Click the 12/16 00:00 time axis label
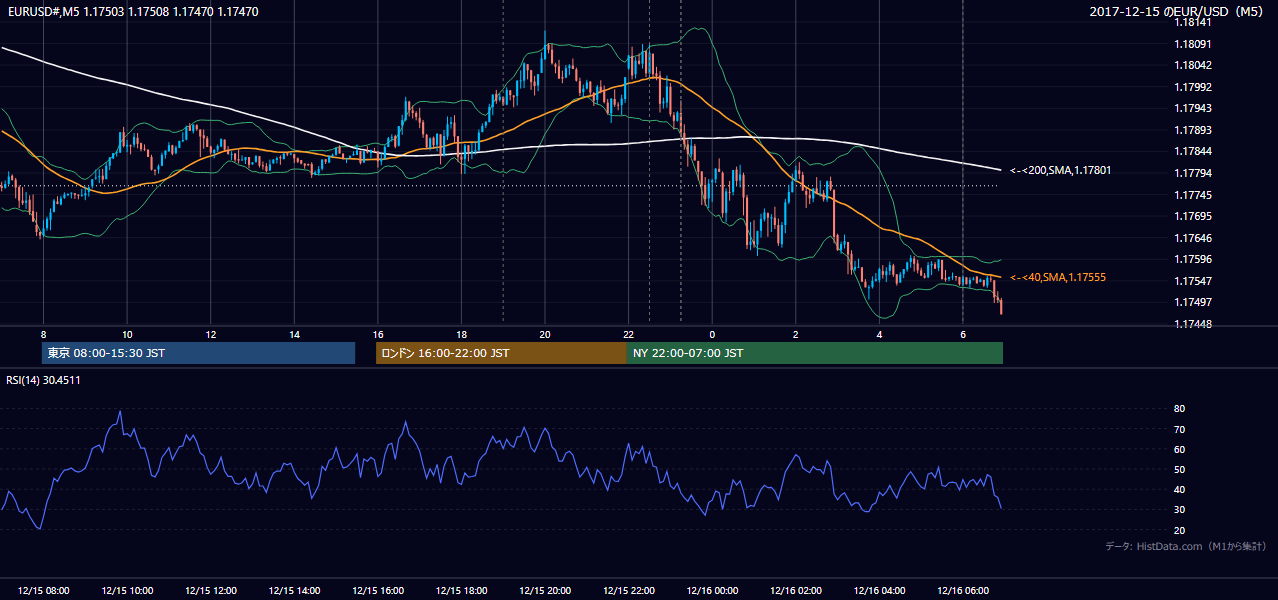This screenshot has width=1278, height=600. click(712, 591)
